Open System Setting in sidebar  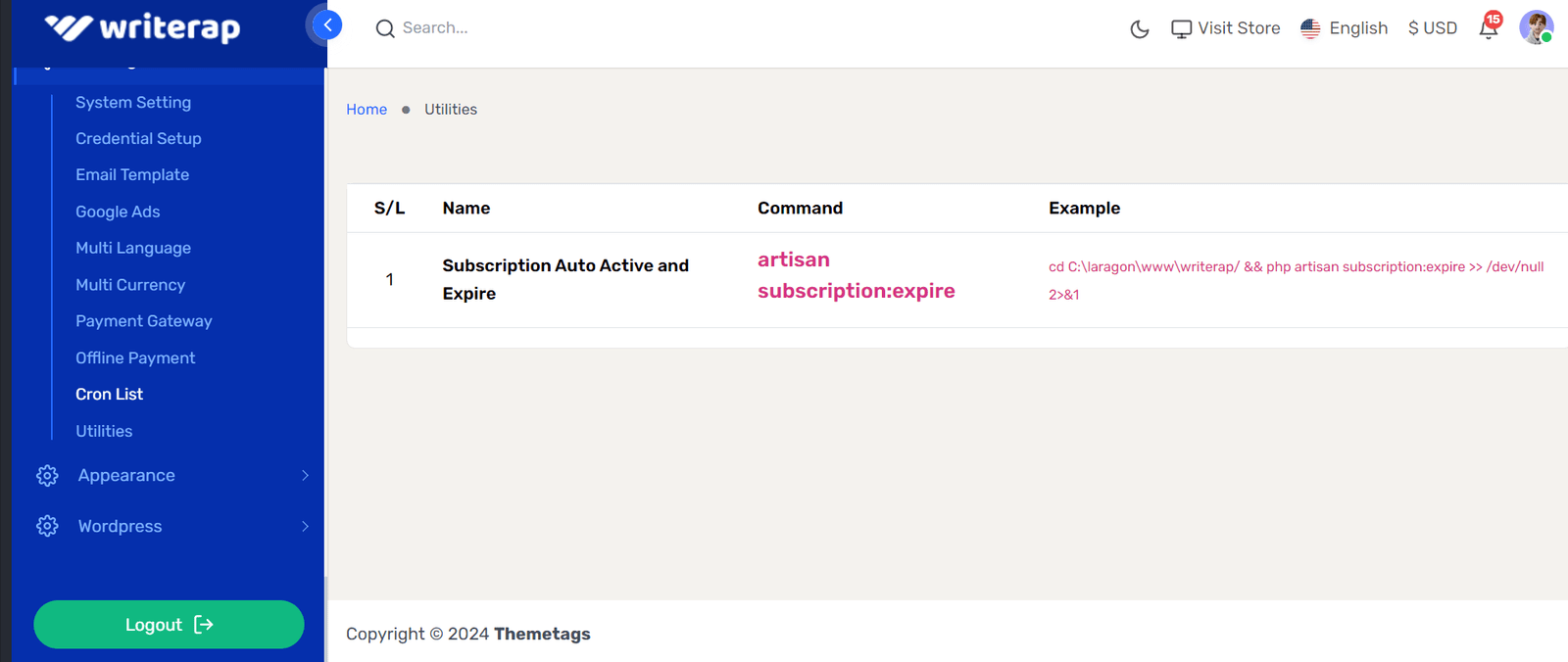(133, 102)
